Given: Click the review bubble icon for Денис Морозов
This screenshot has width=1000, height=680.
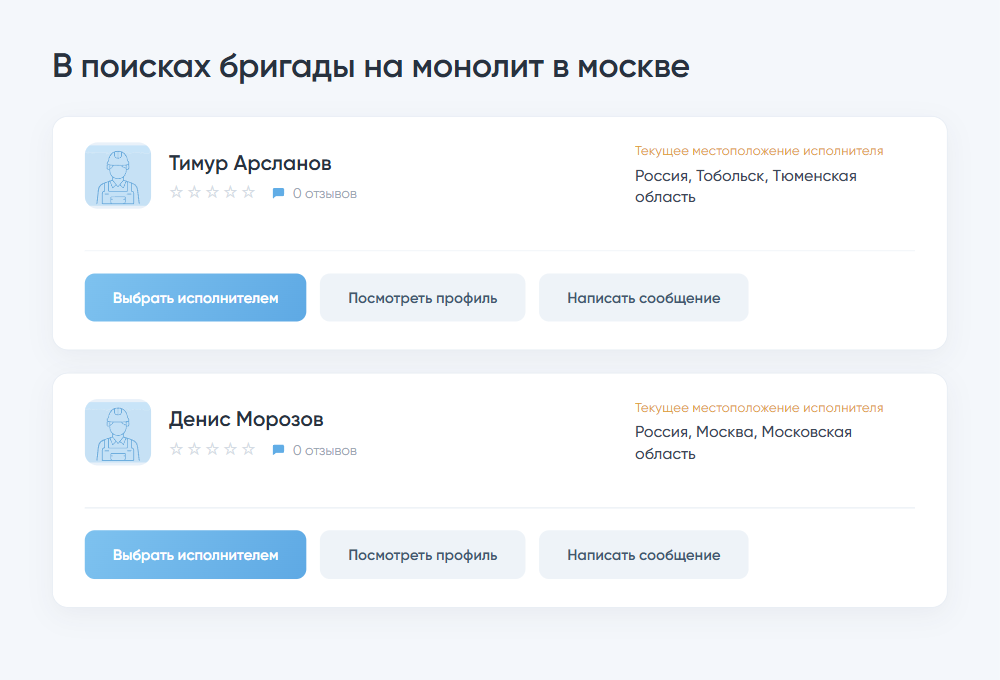Looking at the screenshot, I should point(278,450).
